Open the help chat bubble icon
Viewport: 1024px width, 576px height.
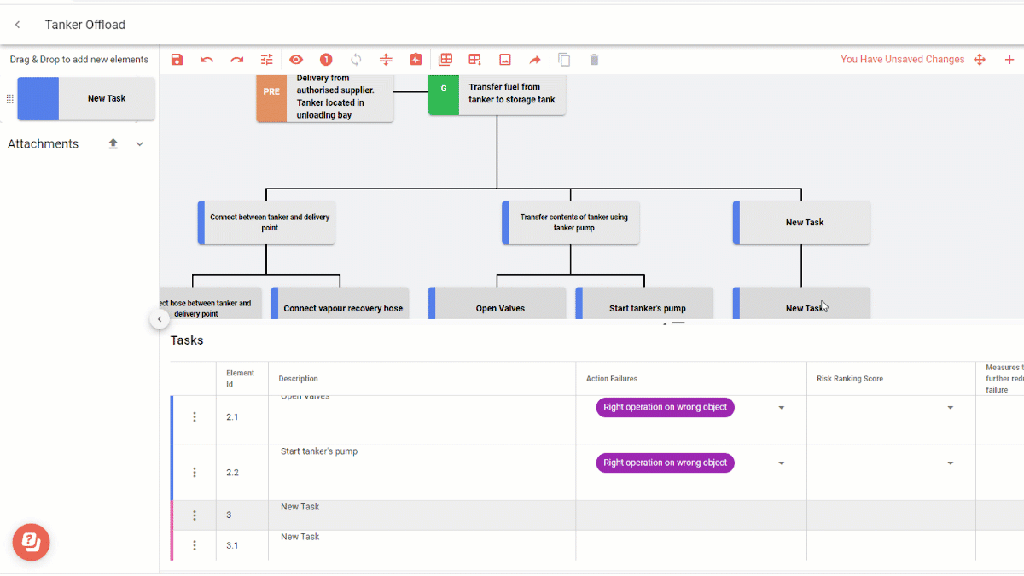coord(31,541)
